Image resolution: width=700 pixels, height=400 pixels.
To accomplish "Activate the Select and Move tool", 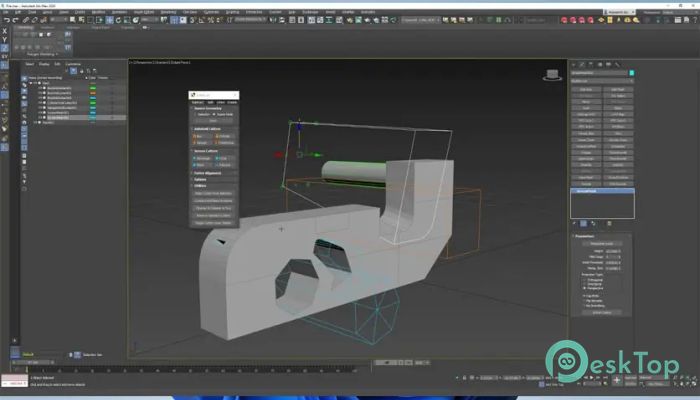I will pos(109,20).
